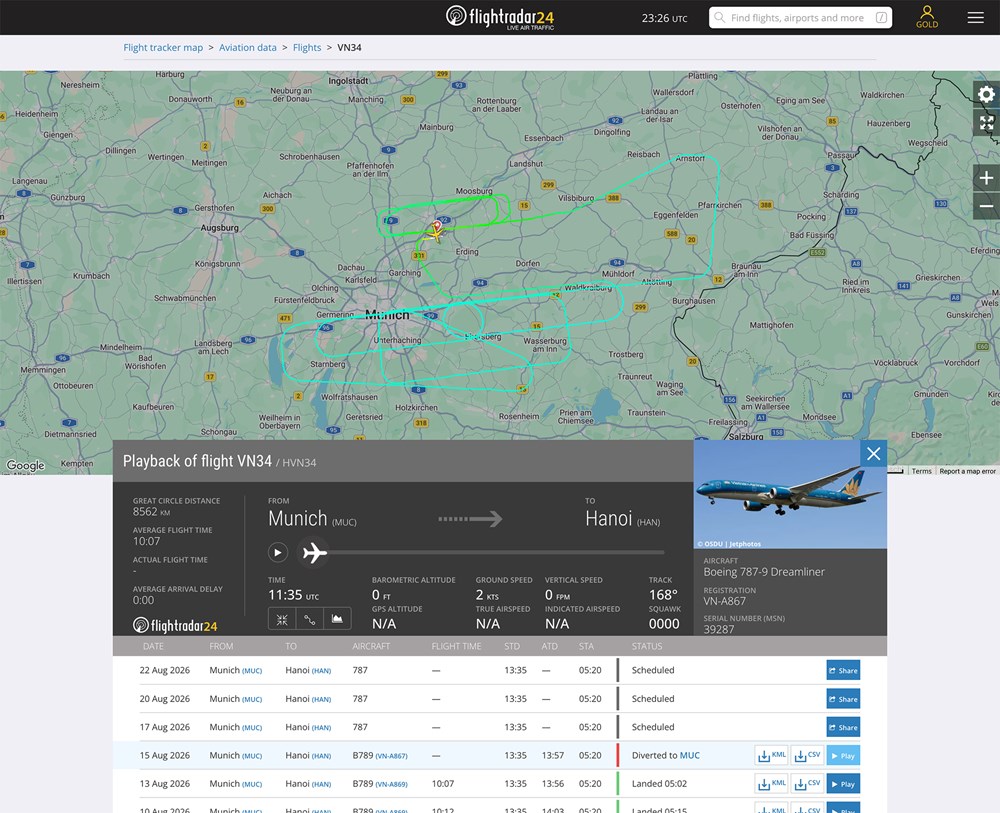
Task: Open MUC airport link, 22 Aug row
Action: [x=252, y=671]
